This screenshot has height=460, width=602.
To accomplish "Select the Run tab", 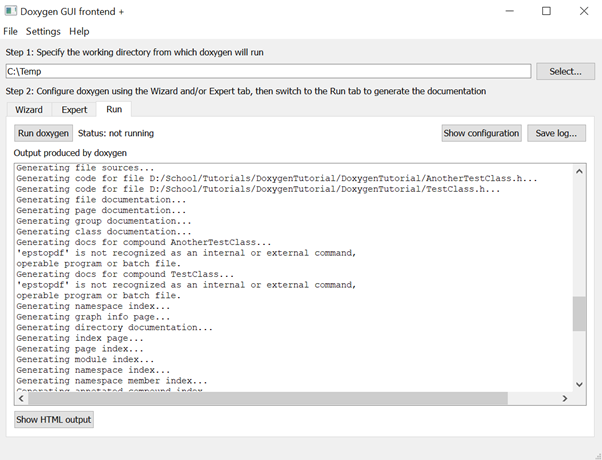I will [114, 109].
